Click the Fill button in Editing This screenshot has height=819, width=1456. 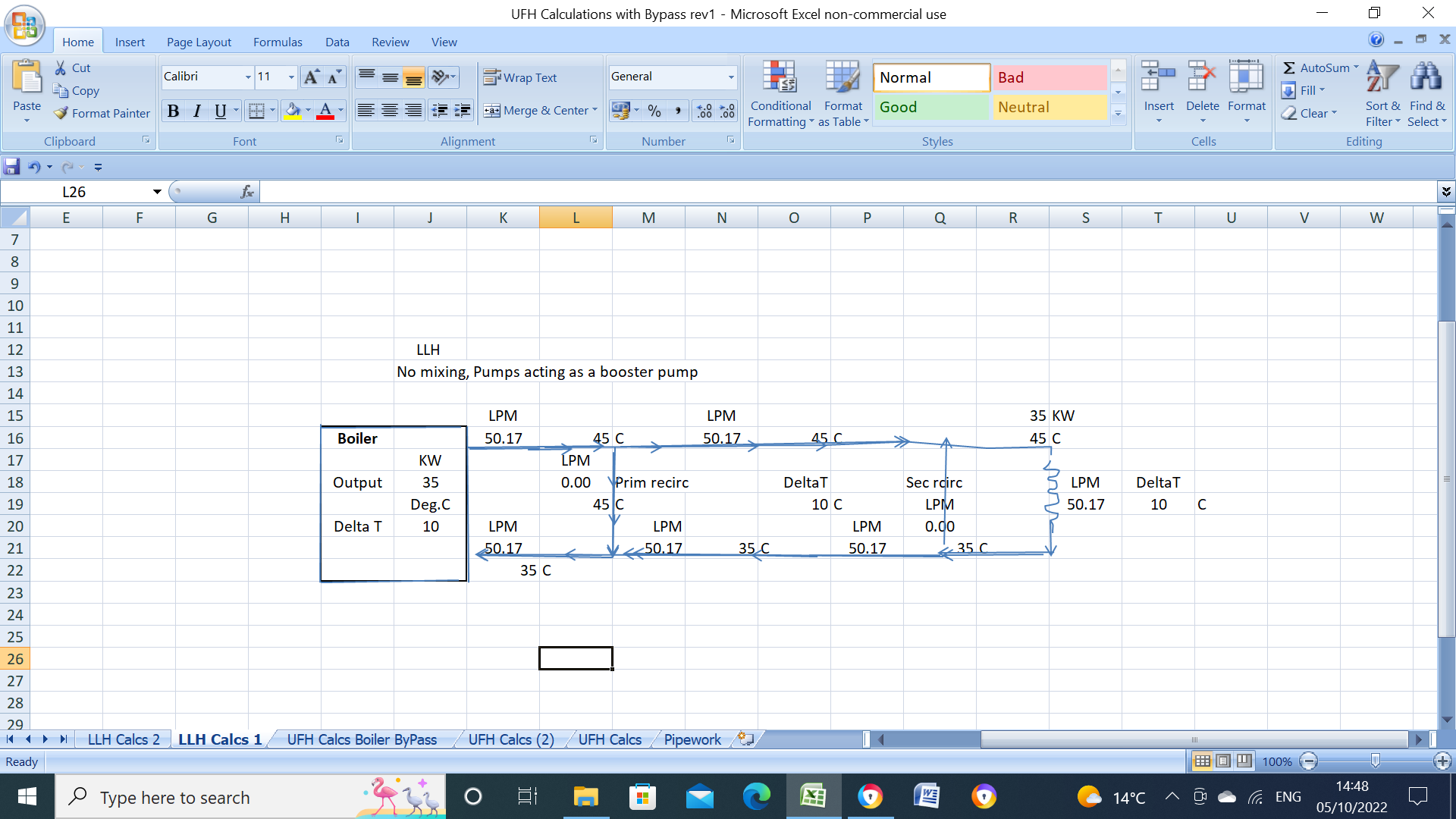click(x=1303, y=90)
